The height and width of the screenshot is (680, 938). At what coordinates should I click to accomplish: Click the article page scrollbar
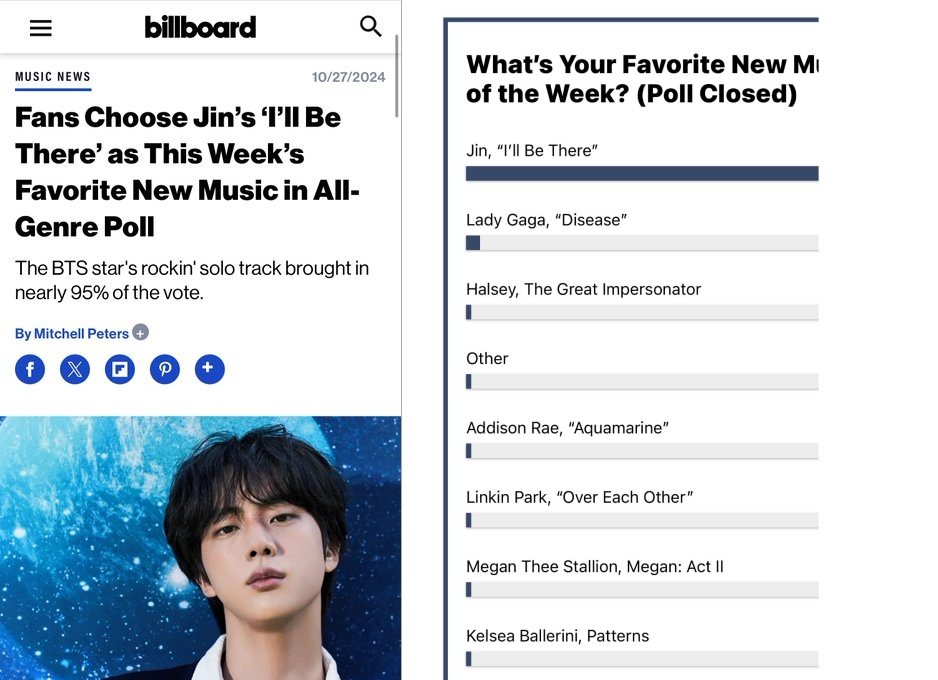[398, 77]
